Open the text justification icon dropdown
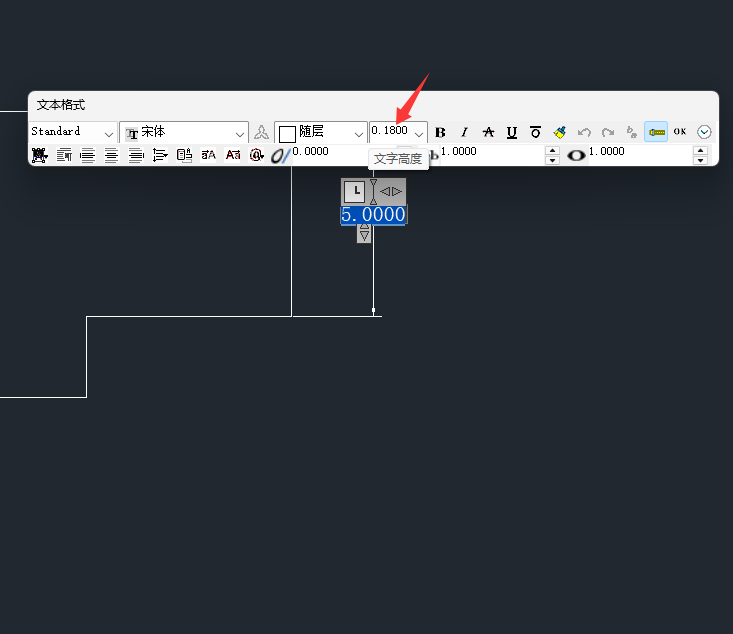 pos(40,155)
